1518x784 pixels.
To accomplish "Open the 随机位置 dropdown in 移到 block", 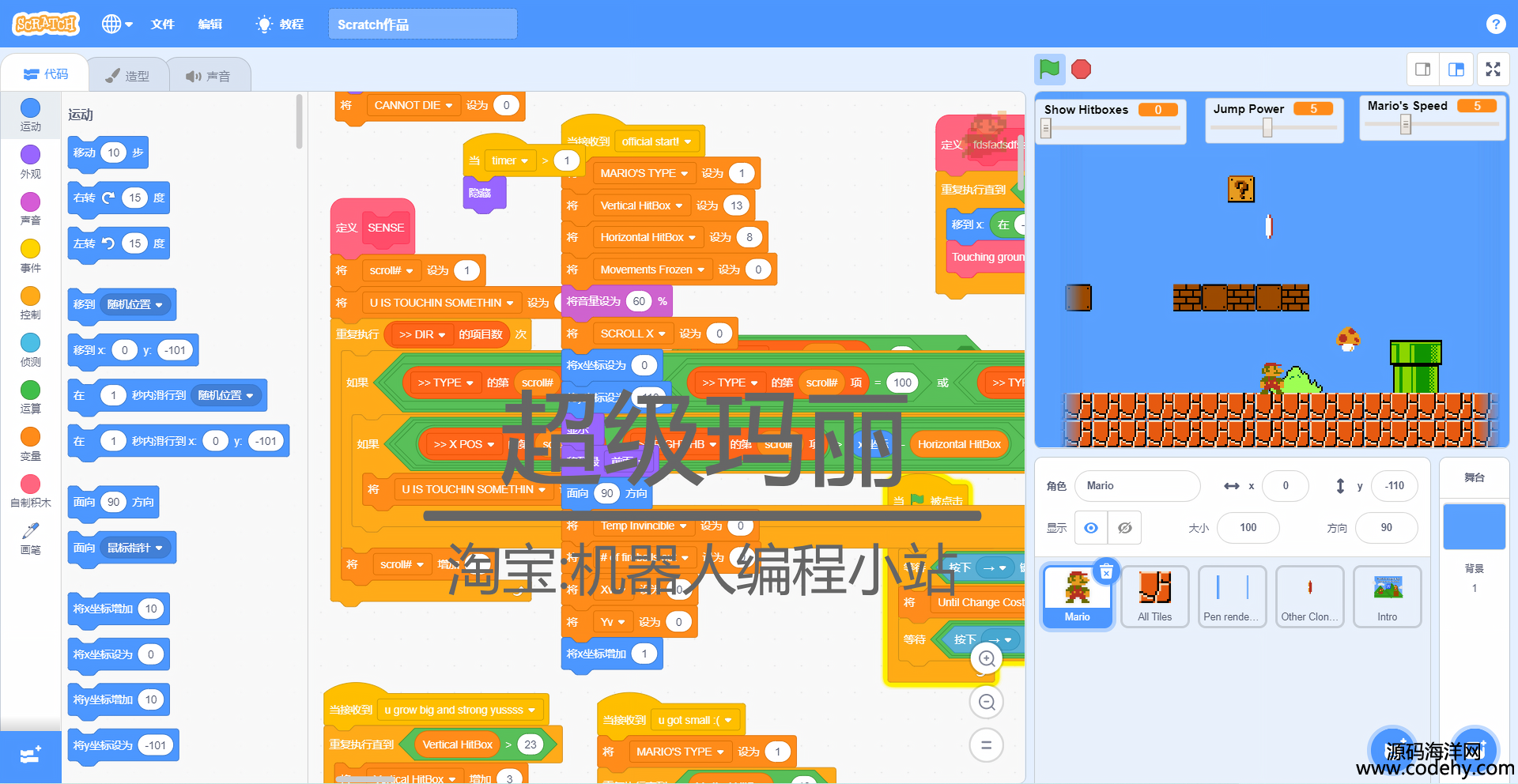I will click(x=135, y=304).
